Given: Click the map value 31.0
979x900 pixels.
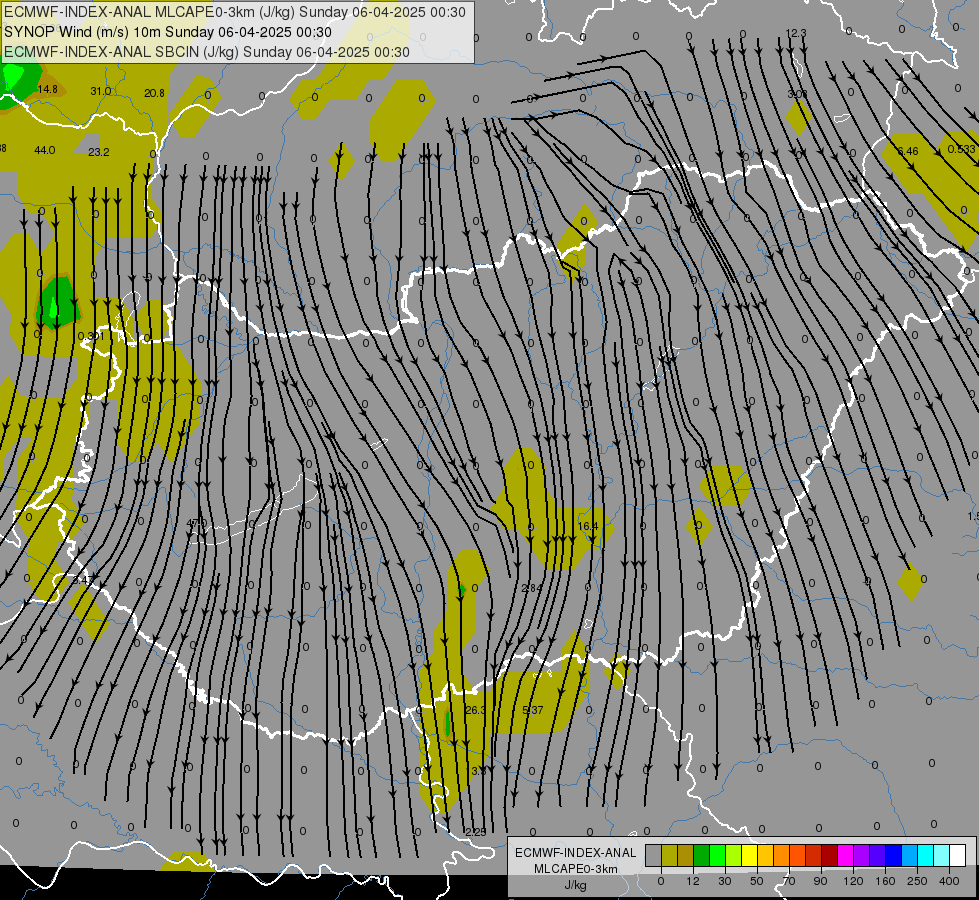Looking at the screenshot, I should 101,91.
